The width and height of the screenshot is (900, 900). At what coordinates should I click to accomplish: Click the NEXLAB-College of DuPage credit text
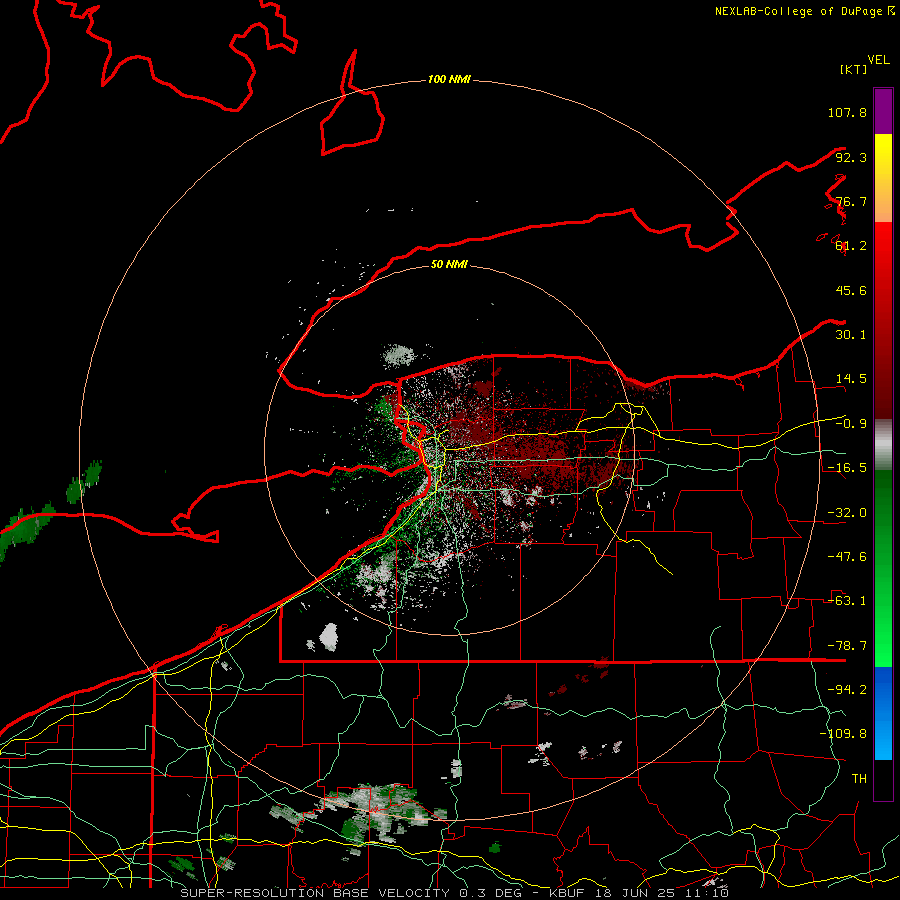click(804, 11)
